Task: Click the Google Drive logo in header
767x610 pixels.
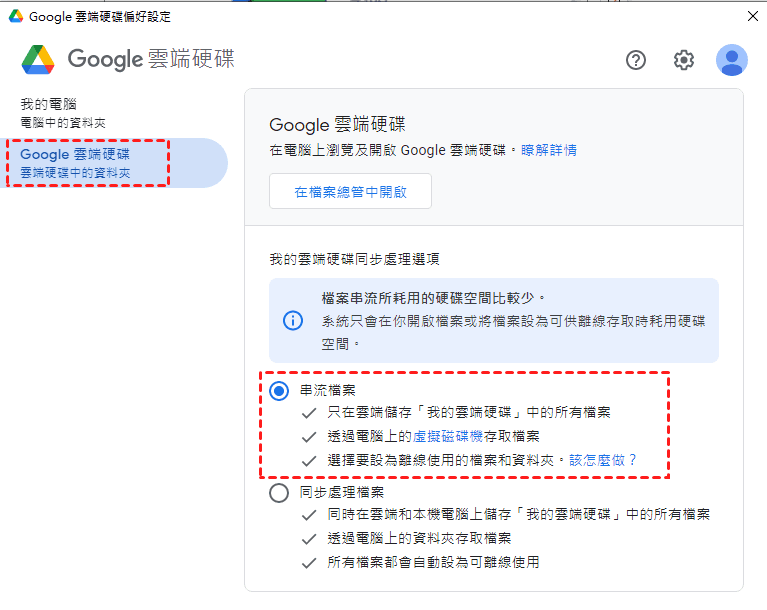Action: (38, 59)
